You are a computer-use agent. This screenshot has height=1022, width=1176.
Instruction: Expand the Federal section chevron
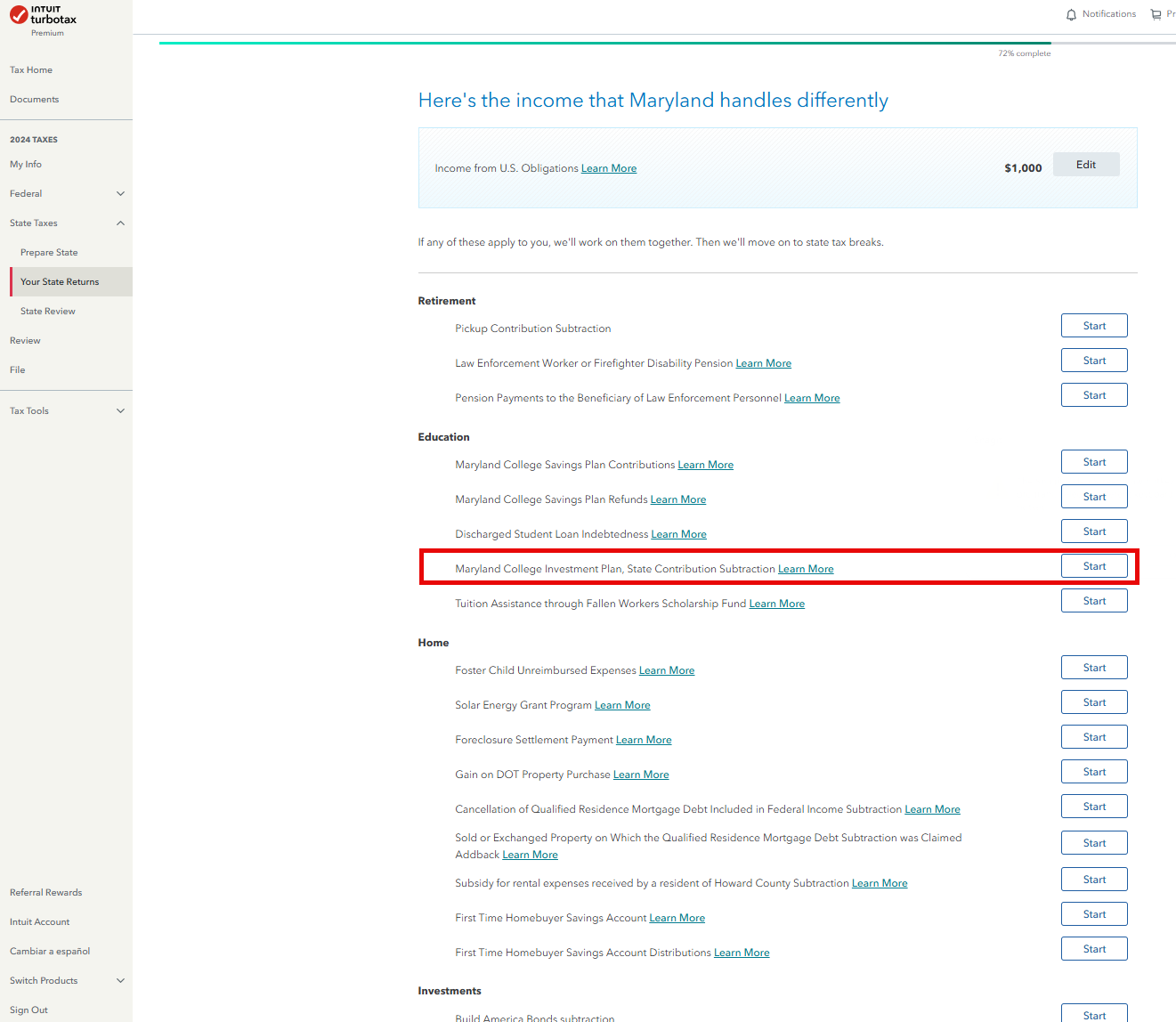(x=120, y=193)
